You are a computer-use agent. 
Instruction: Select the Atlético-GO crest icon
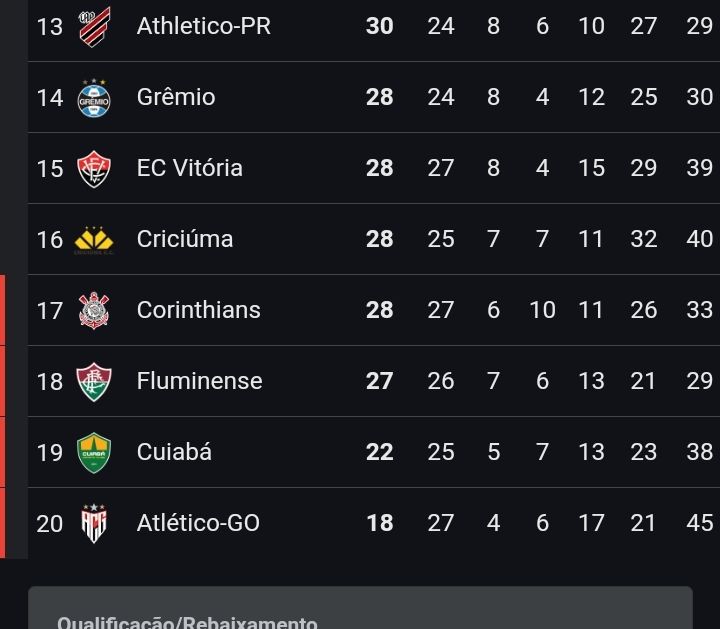tap(94, 523)
